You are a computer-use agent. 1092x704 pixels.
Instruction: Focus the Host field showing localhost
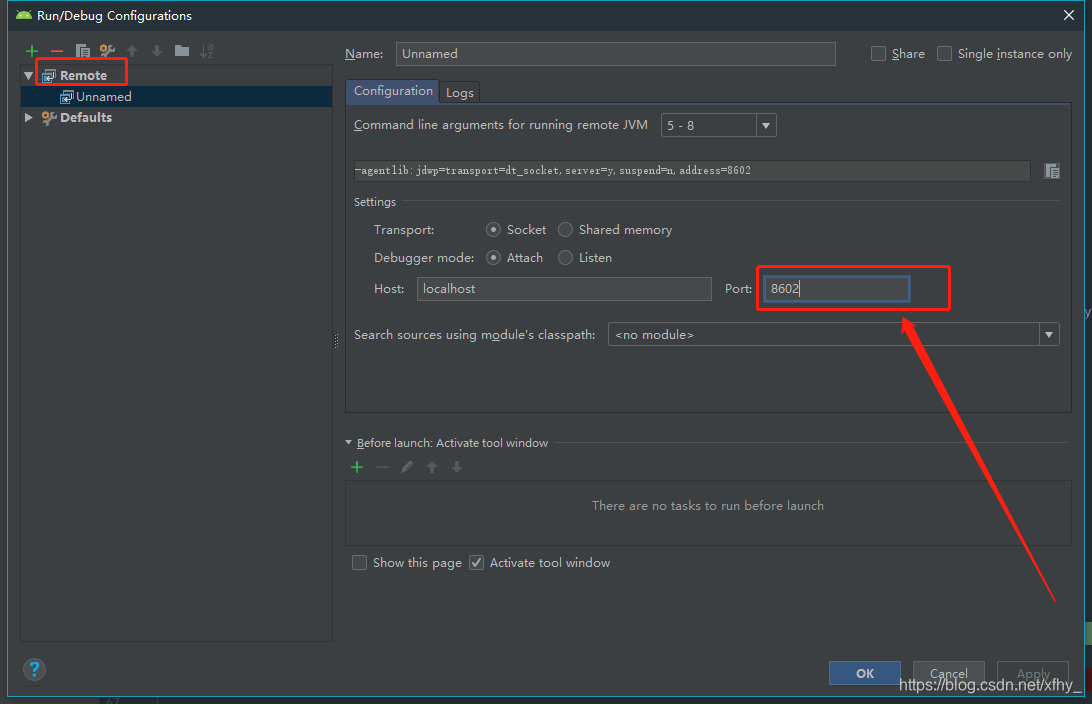pyautogui.click(x=564, y=289)
